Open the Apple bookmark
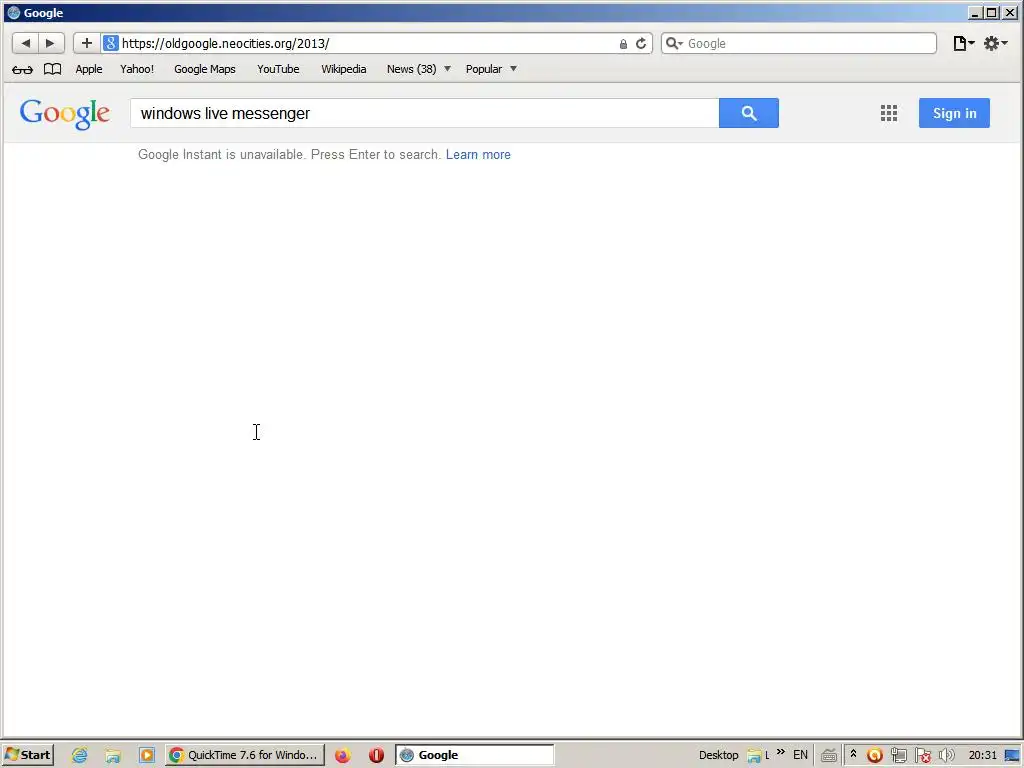Viewport: 1024px width, 768px height. point(89,69)
